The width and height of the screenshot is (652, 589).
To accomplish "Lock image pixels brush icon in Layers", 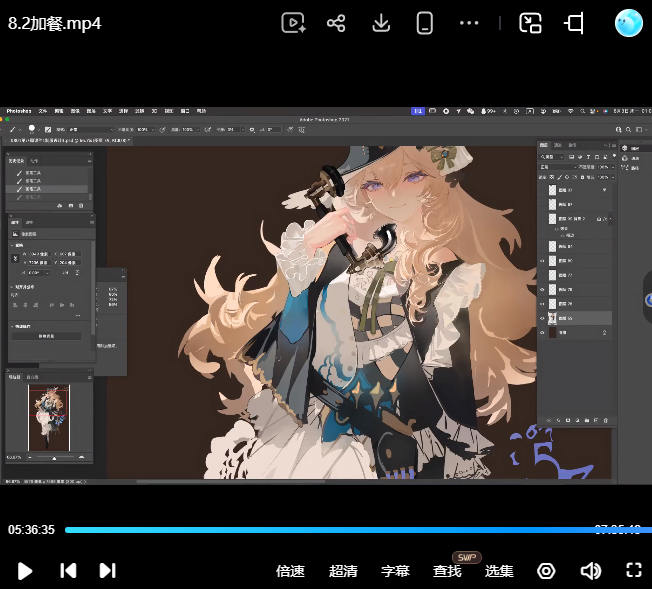I will [559, 177].
